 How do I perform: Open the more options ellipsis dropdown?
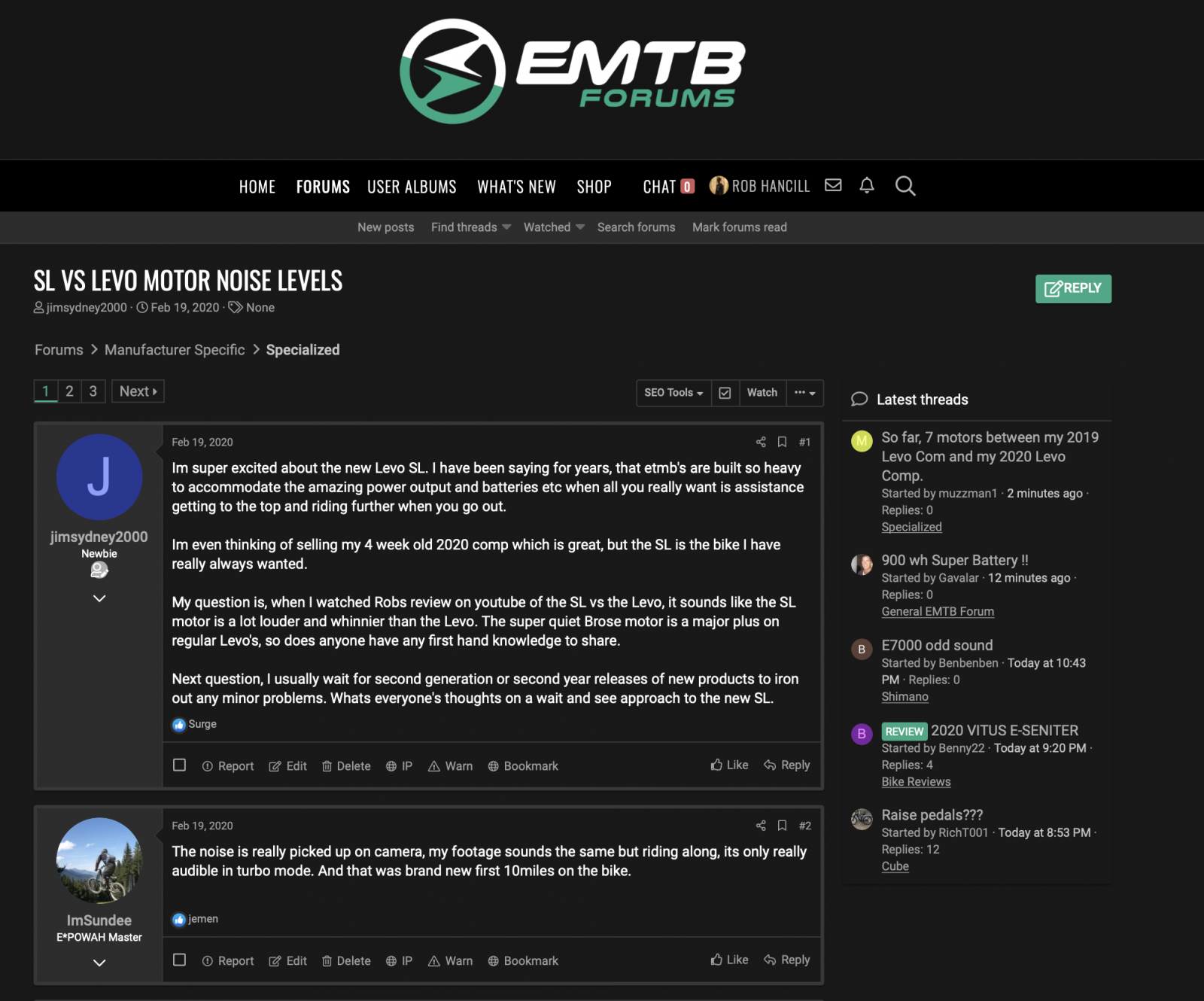(804, 393)
